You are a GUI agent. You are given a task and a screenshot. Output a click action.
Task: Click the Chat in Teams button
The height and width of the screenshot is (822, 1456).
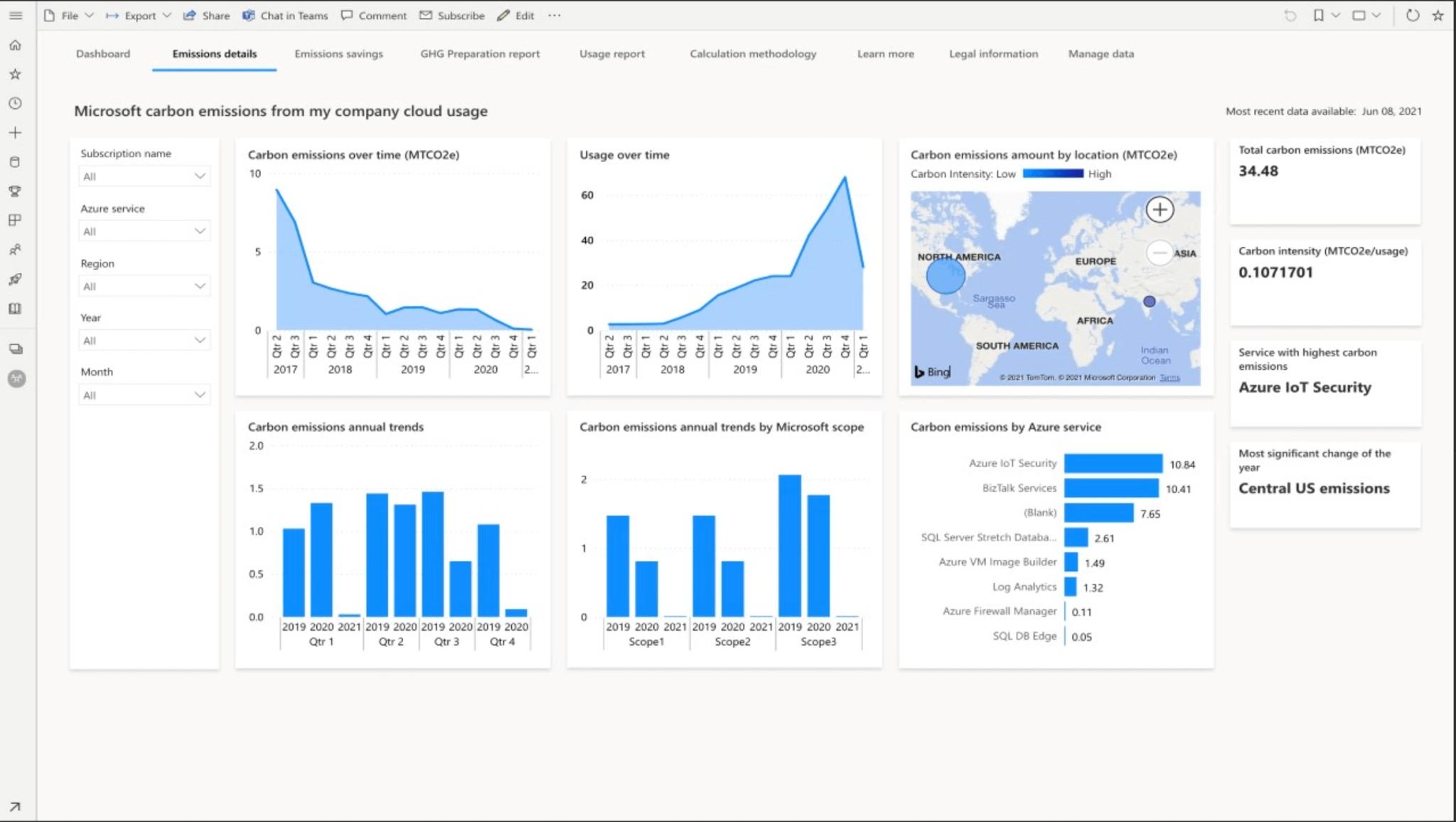(x=285, y=15)
